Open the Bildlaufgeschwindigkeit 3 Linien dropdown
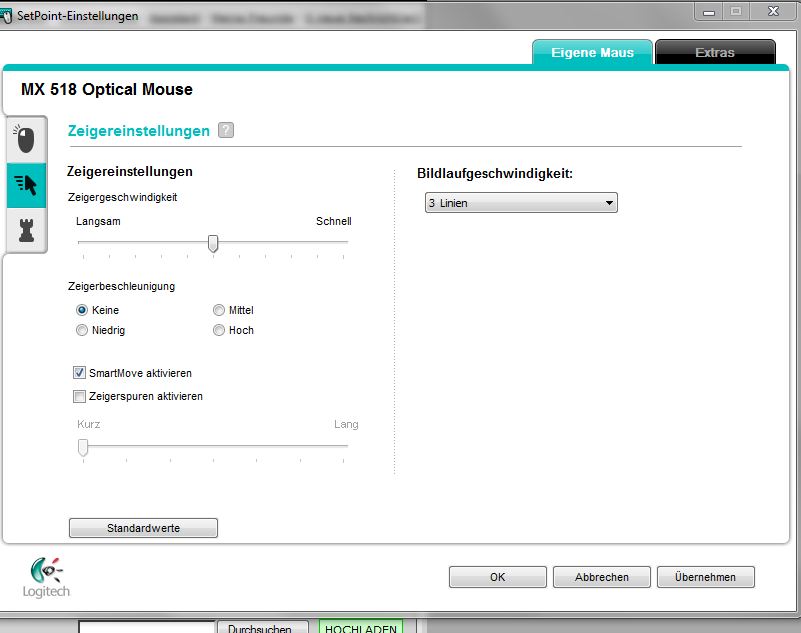This screenshot has height=633, width=801. pyautogui.click(x=521, y=203)
